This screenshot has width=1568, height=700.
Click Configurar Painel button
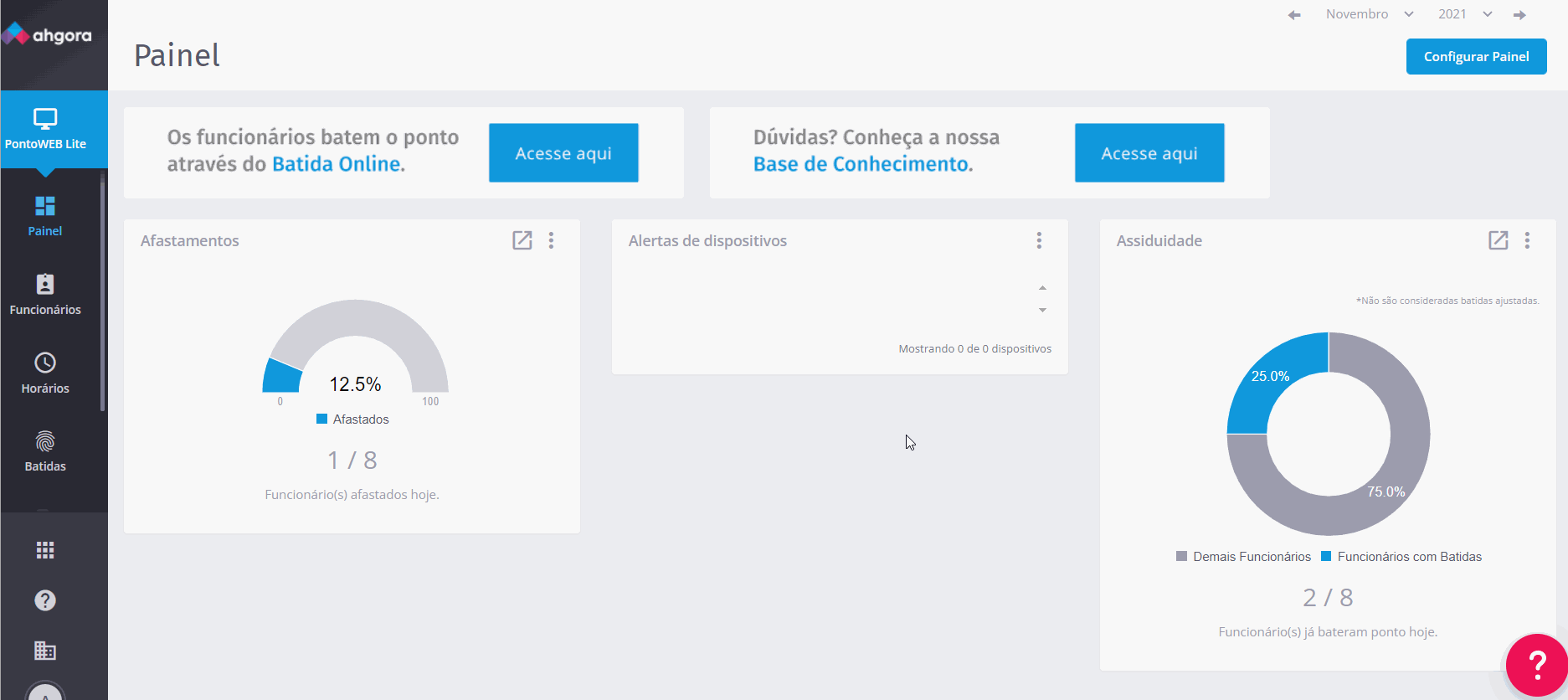tap(1476, 57)
